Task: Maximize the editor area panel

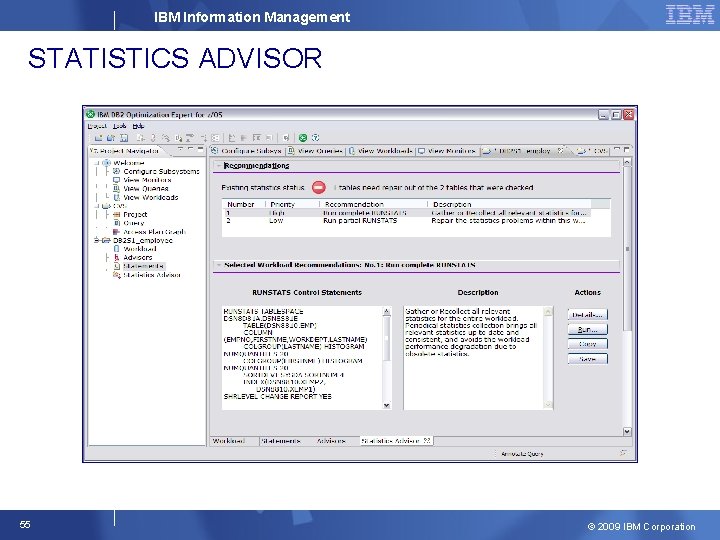Action: coord(627,150)
